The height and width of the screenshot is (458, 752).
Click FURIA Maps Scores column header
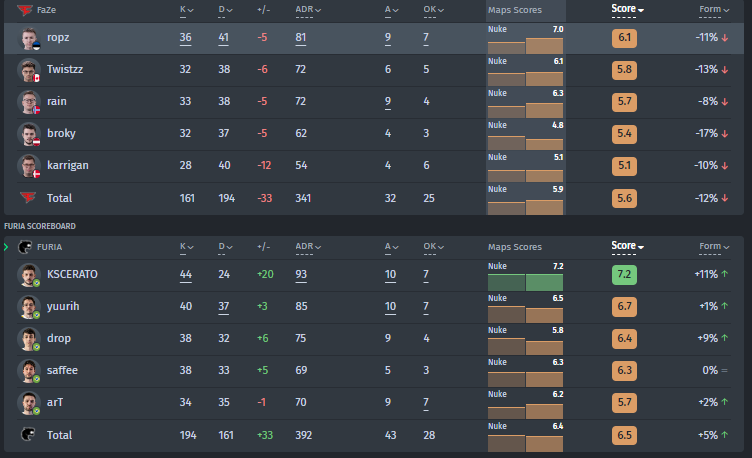515,247
